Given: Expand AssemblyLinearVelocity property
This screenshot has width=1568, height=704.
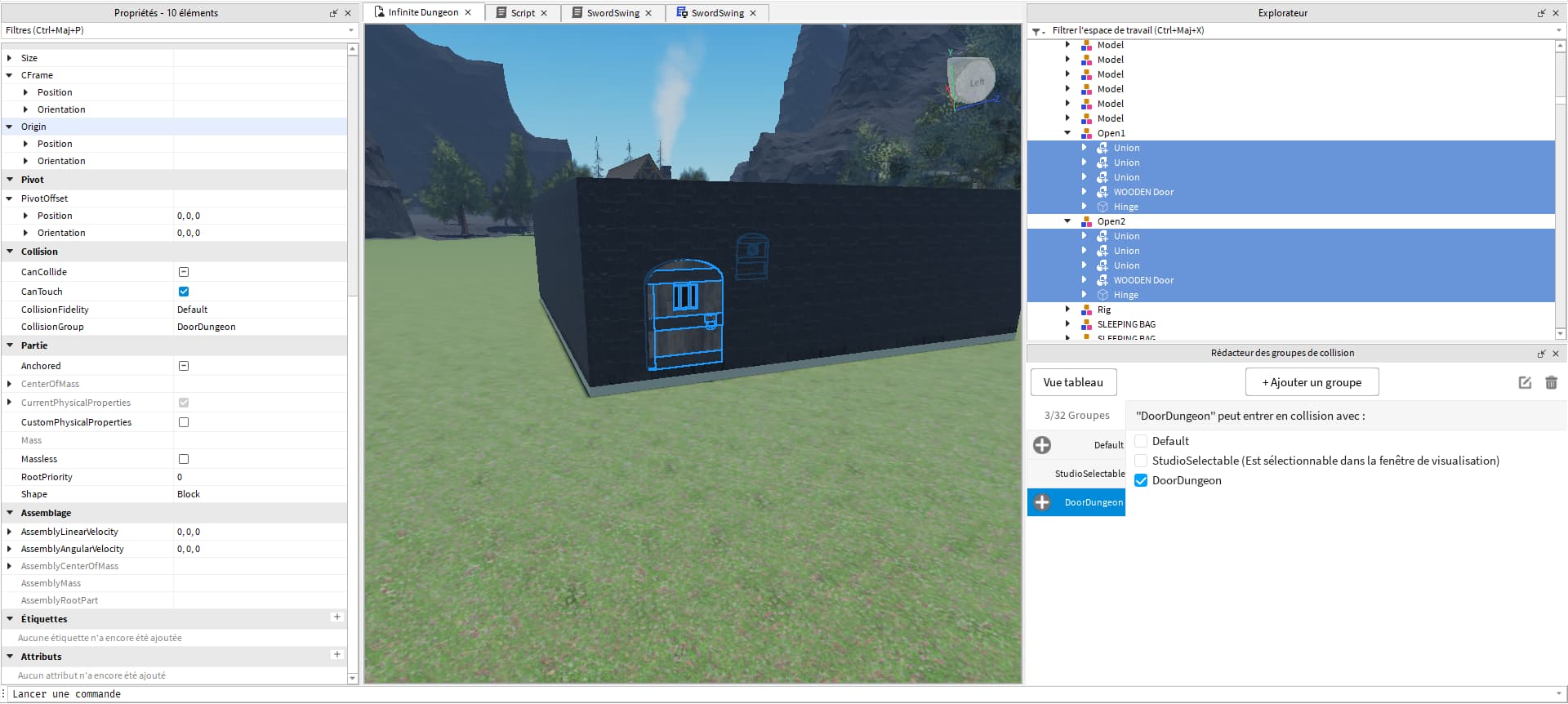Looking at the screenshot, I should [x=9, y=532].
